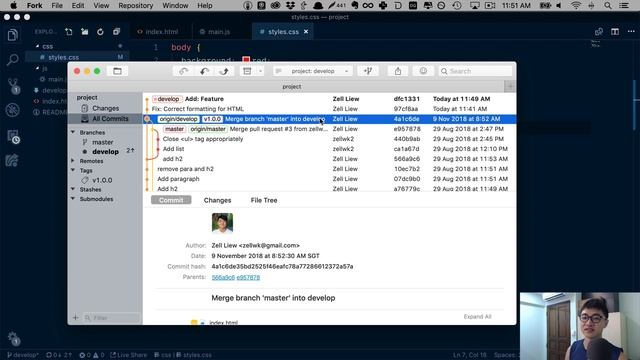640x360 pixels.
Task: Collapse the Branches section
Action: point(73,132)
